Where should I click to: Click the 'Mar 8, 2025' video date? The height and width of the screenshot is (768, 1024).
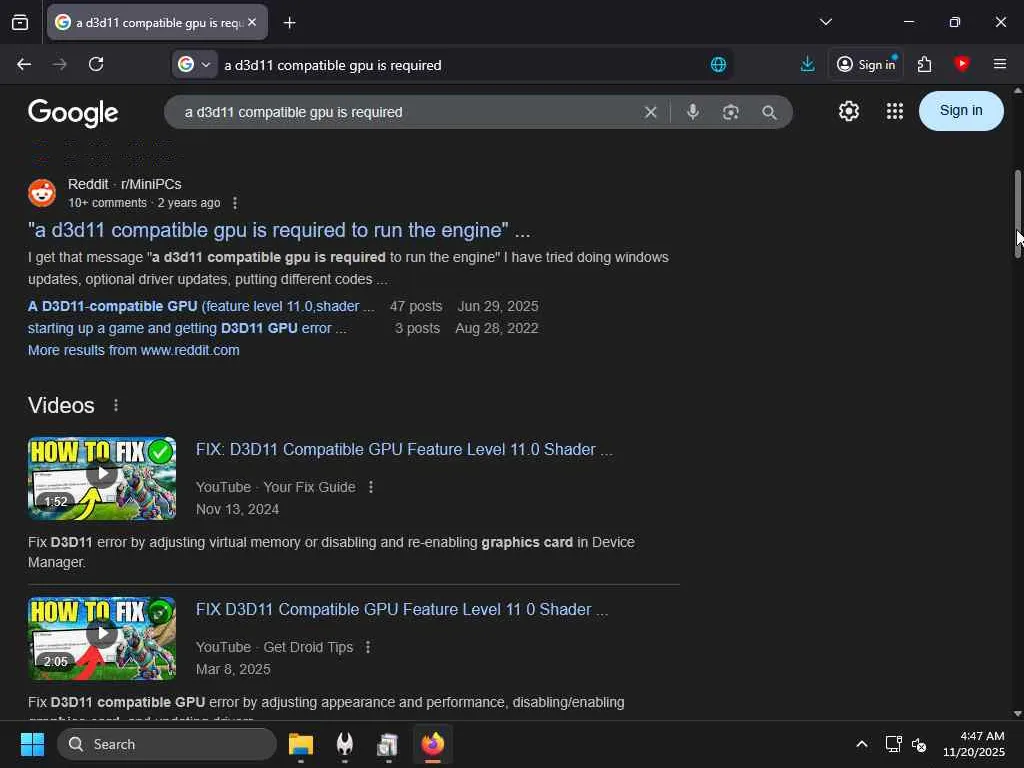pyautogui.click(x=233, y=669)
